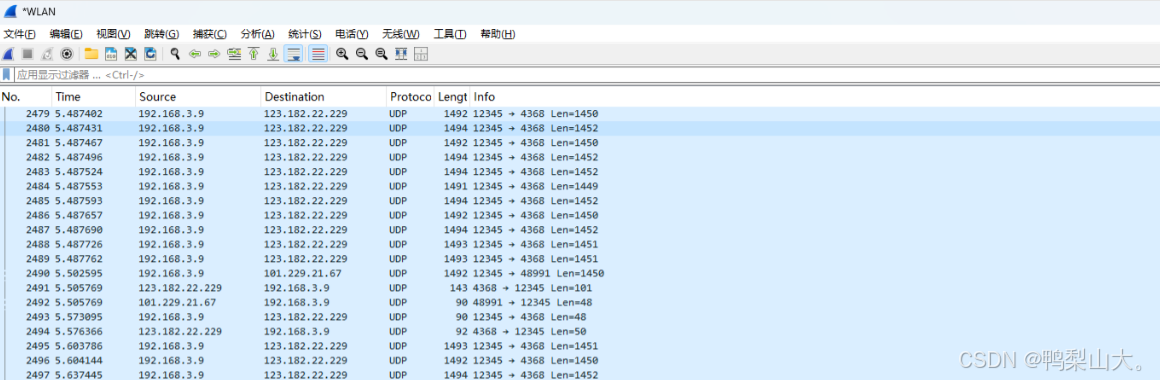Open the 跳转(G) menu

161,34
